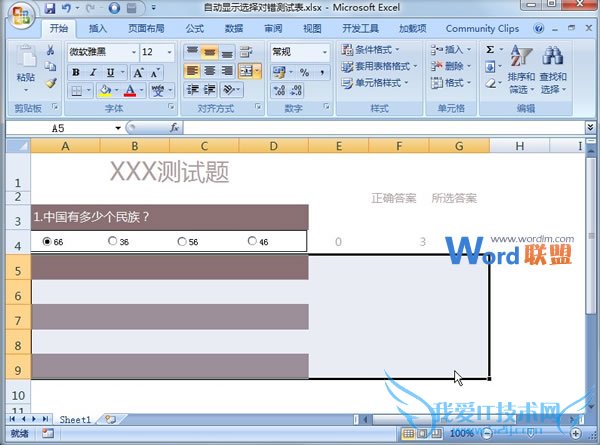Viewport: 600px width, 445px height.
Task: Open the Paste dropdown arrow
Action: [x=26, y=90]
